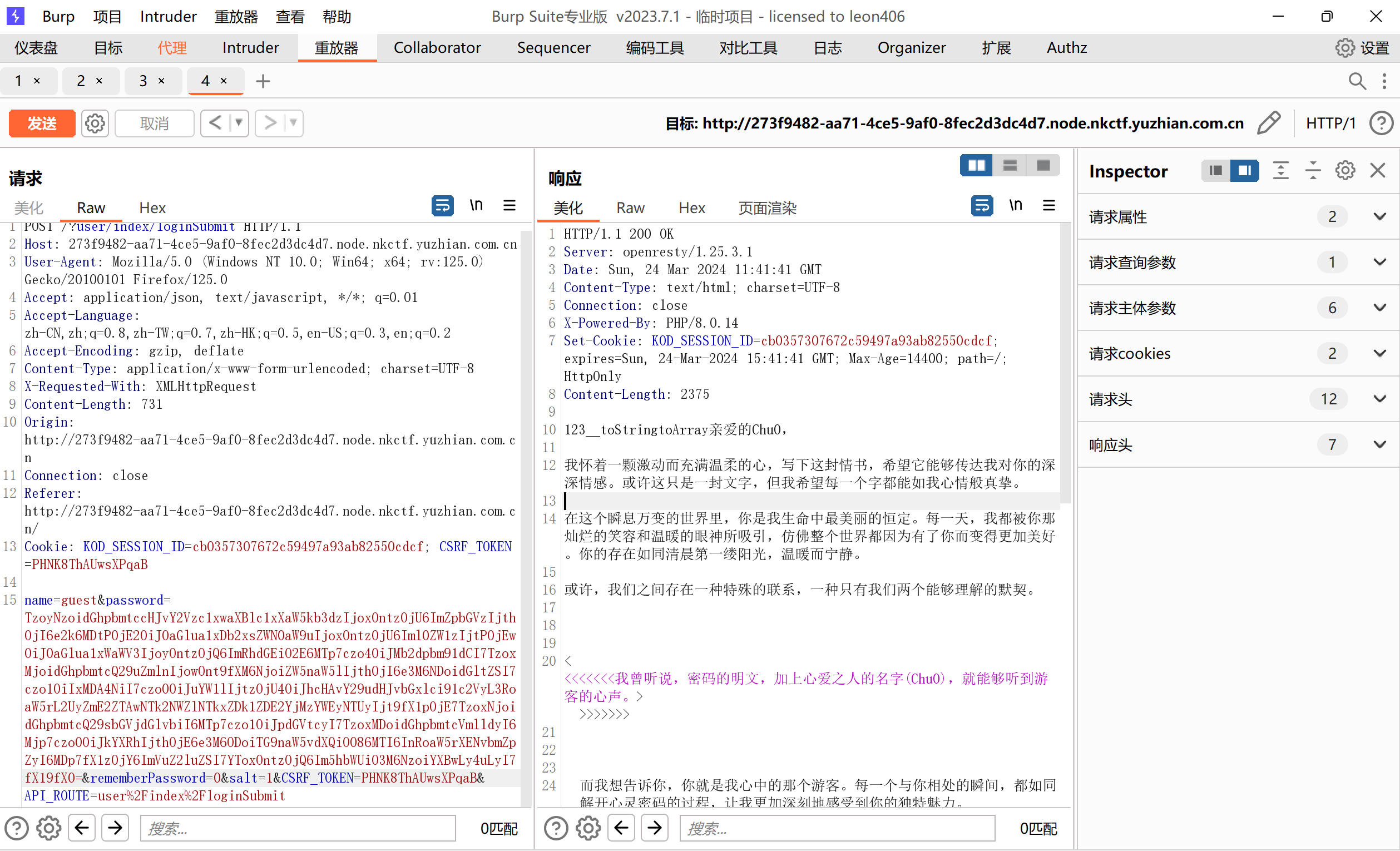The image size is (1400, 851).
Task: Open the 日志 logger tab
Action: 828,48
